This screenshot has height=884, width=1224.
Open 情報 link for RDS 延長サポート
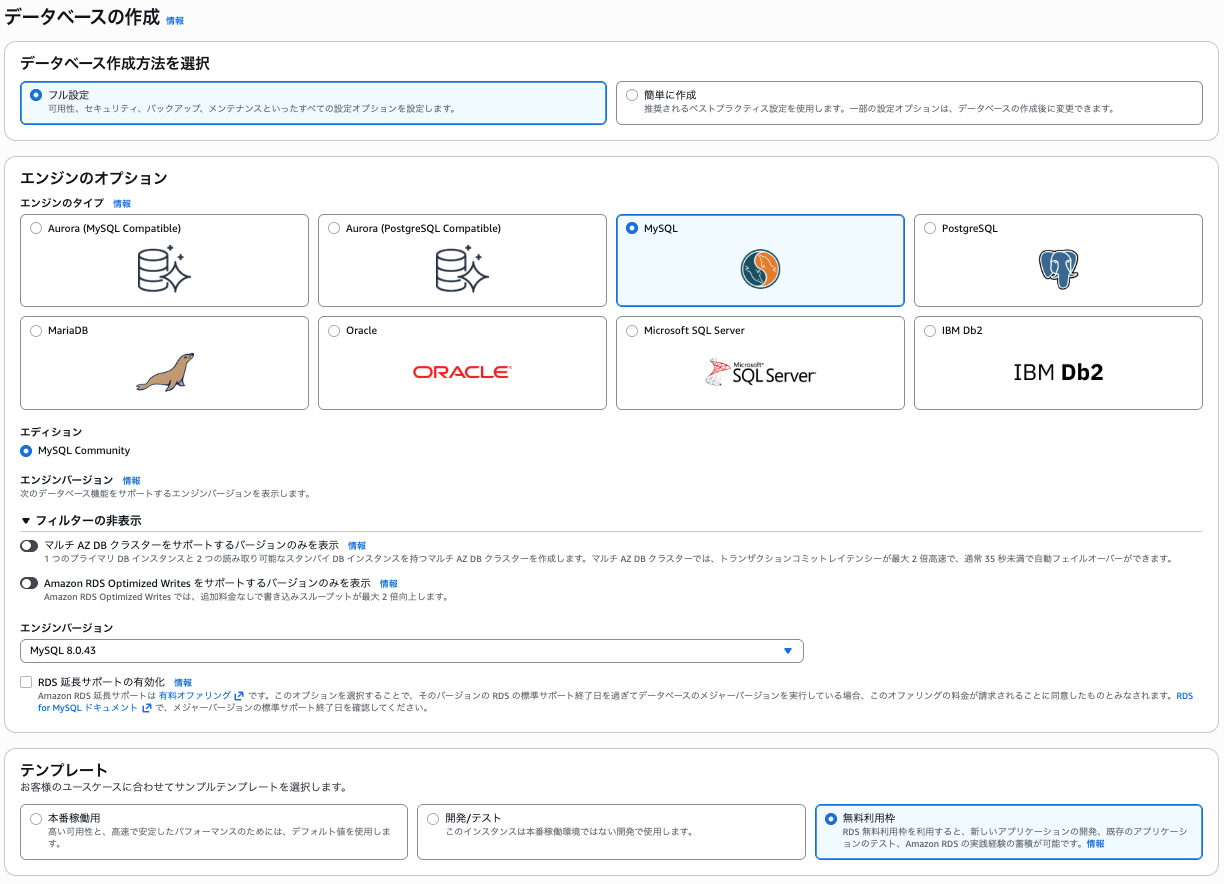183,682
